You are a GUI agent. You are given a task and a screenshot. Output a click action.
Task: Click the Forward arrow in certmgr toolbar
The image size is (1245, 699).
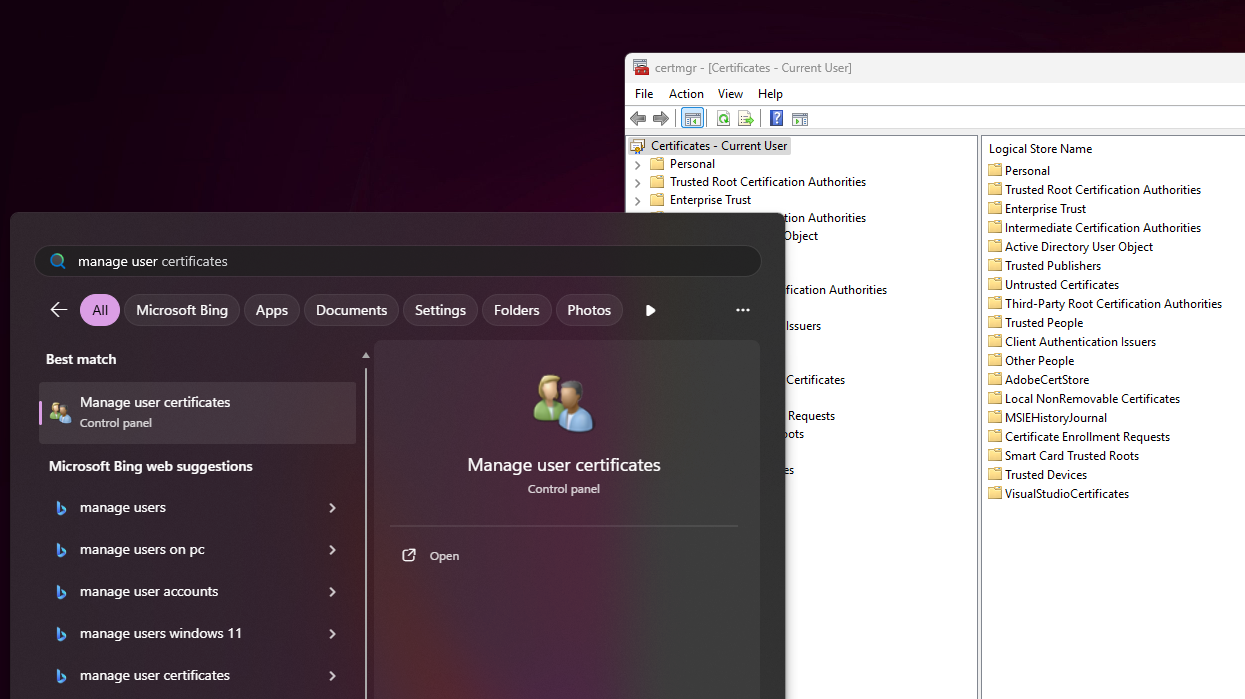(x=661, y=119)
